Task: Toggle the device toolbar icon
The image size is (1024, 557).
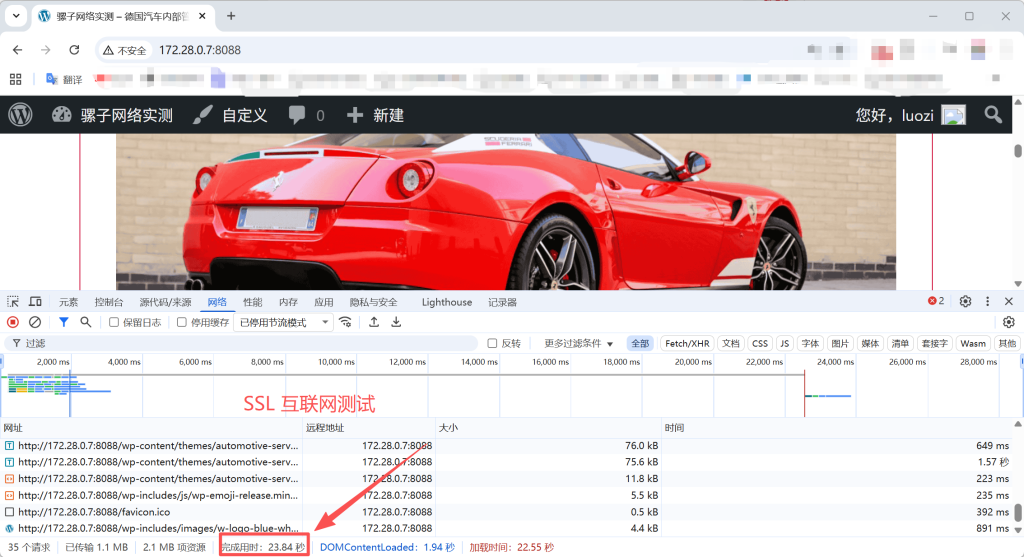Action: (35, 302)
